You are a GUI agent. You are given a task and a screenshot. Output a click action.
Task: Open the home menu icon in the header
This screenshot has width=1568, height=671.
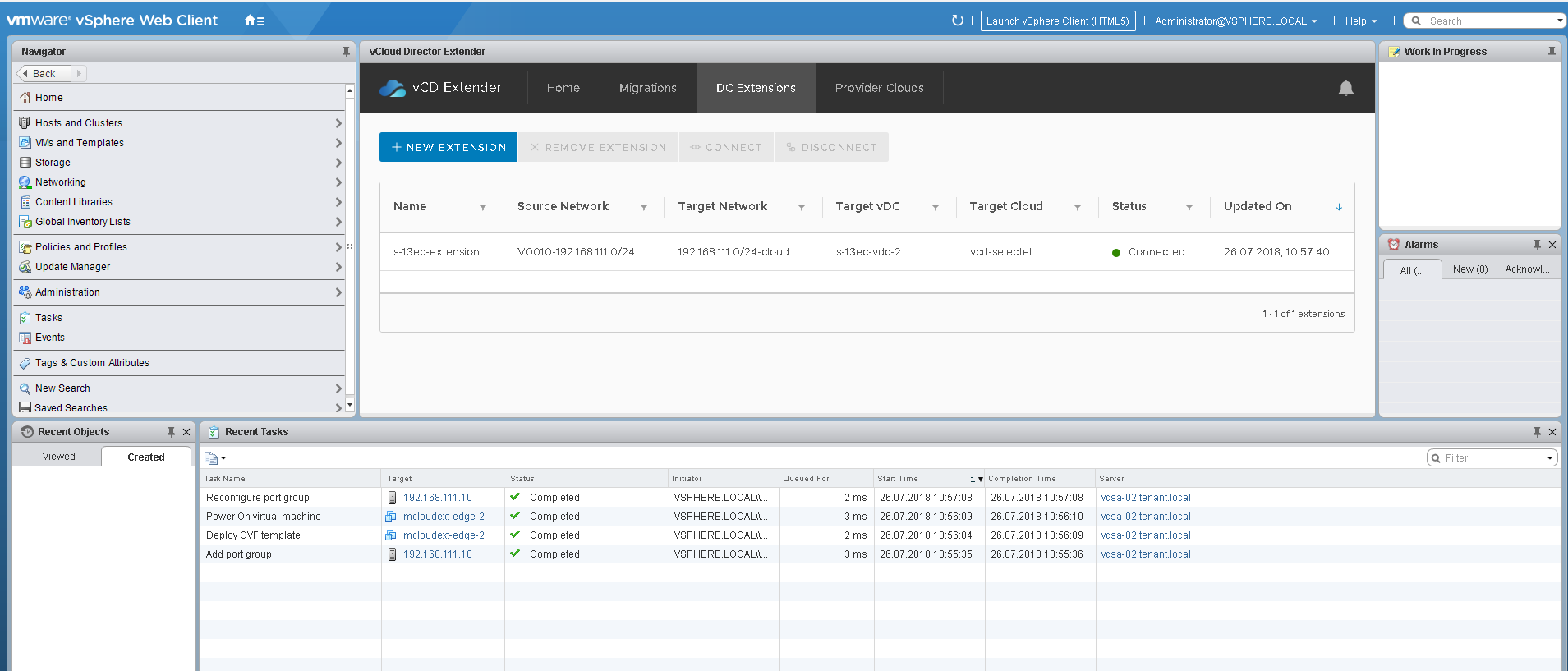tap(255, 21)
